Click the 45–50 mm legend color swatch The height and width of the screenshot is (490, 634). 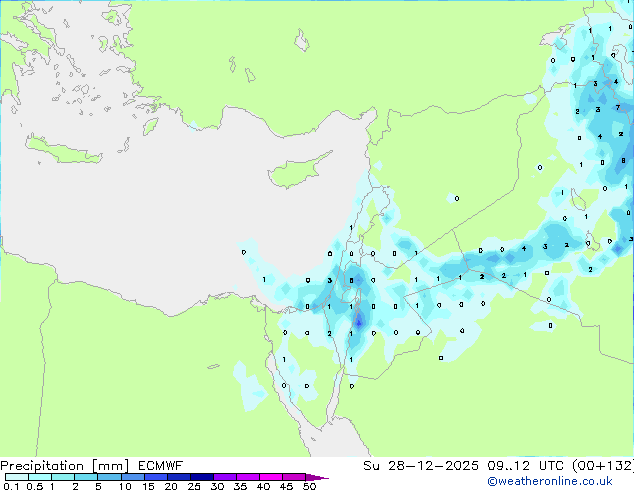294,477
